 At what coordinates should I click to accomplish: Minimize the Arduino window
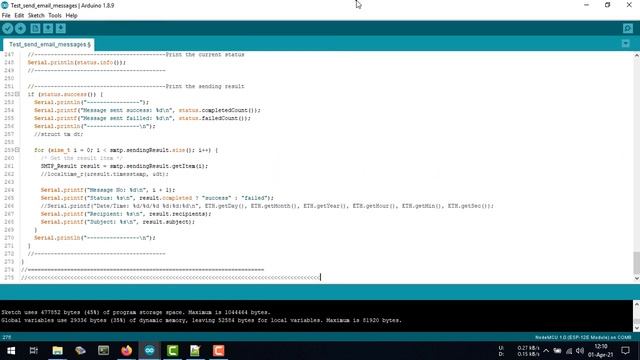[x=587, y=5]
